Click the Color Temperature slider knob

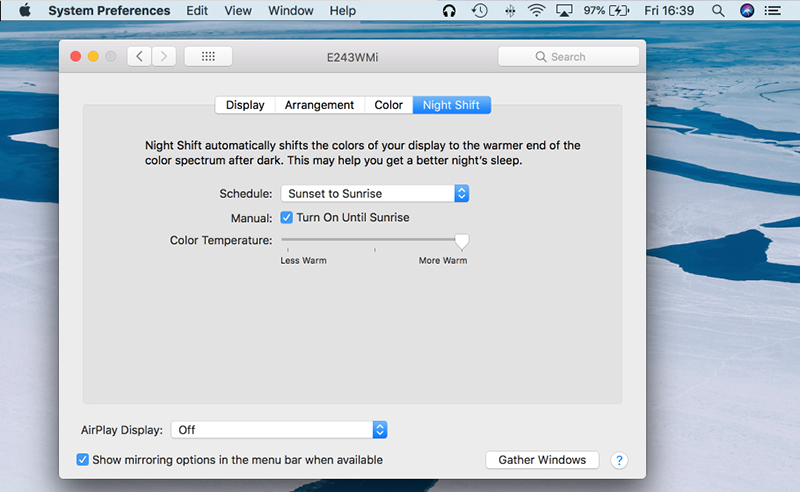click(462, 241)
